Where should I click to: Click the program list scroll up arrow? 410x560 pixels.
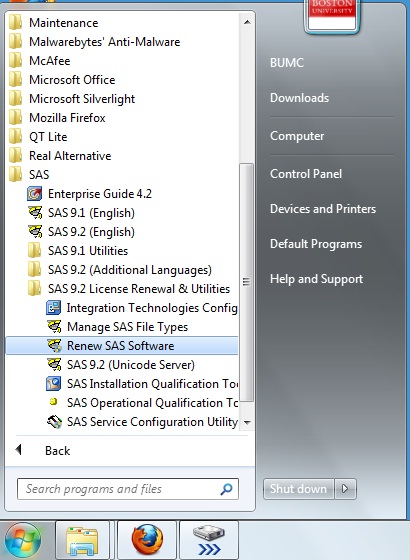(246, 22)
